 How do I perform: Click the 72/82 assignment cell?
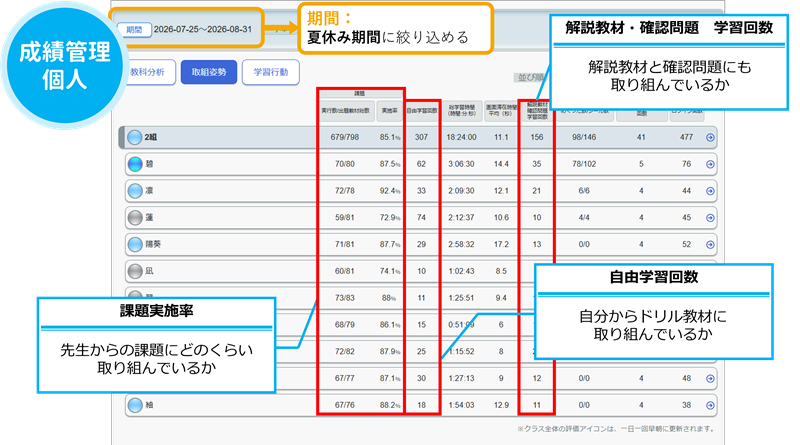[x=345, y=352]
